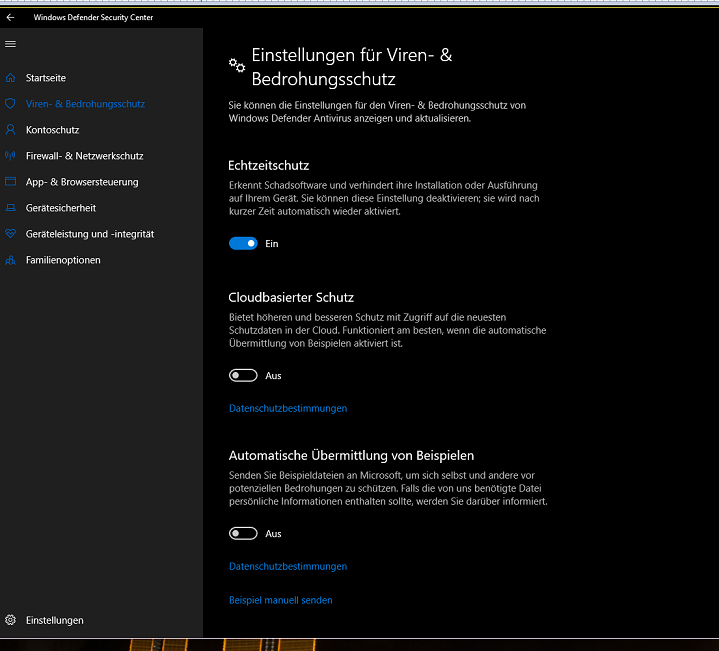719x651 pixels.
Task: Enable the Cloudbasierter Schutz toggle
Action: 243,375
